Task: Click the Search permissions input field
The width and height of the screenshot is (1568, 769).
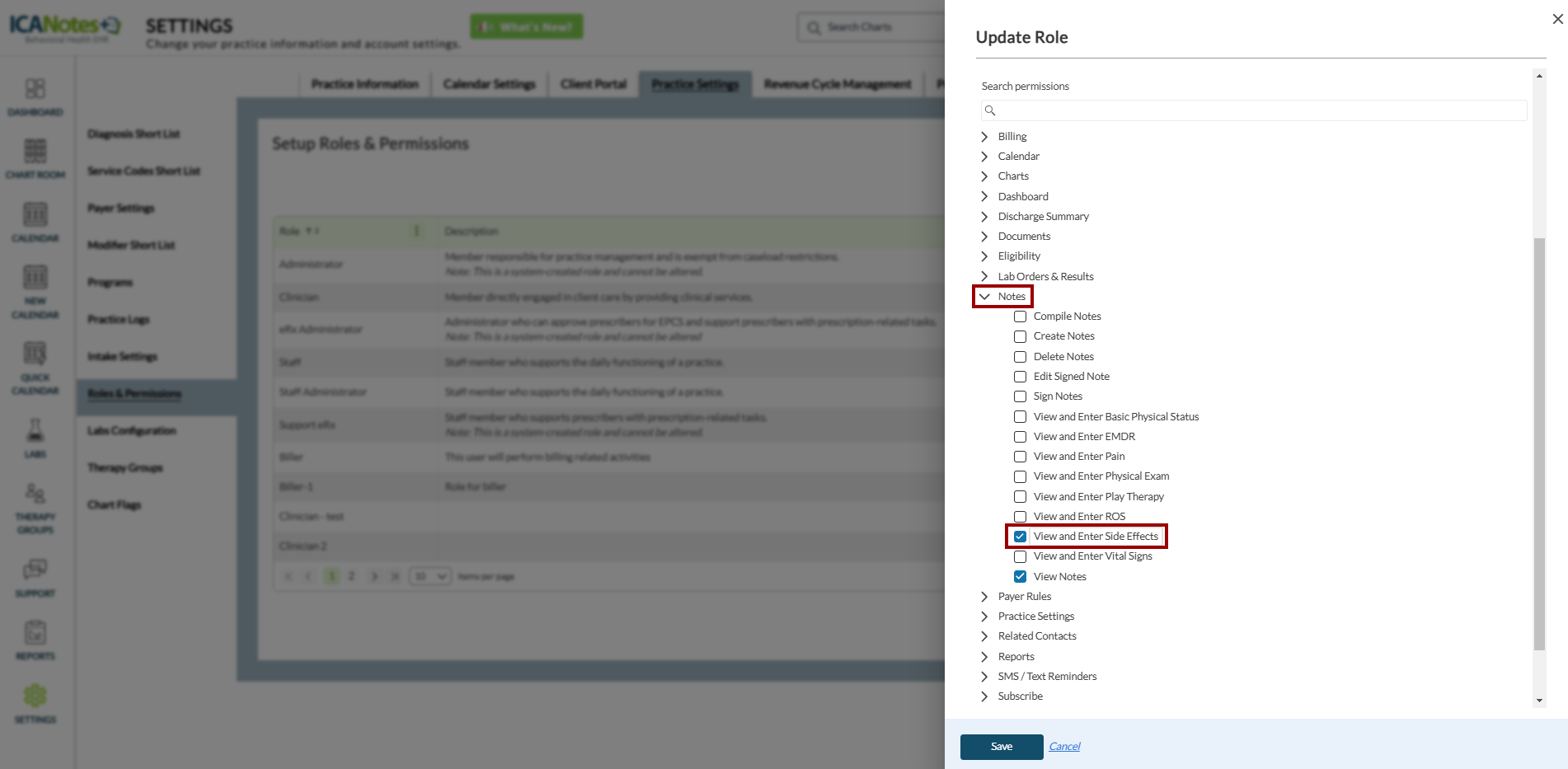Action: click(x=1253, y=110)
